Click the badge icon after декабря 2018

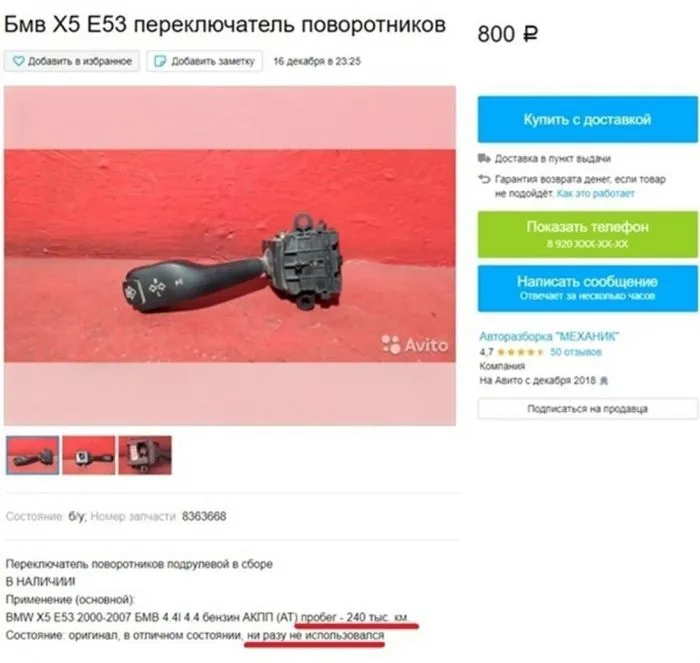point(604,381)
